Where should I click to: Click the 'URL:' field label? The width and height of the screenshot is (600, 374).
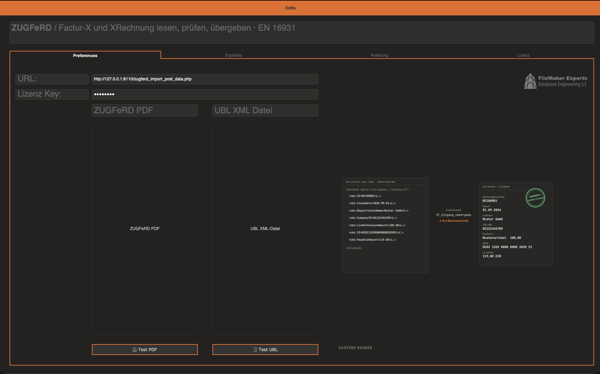point(52,79)
